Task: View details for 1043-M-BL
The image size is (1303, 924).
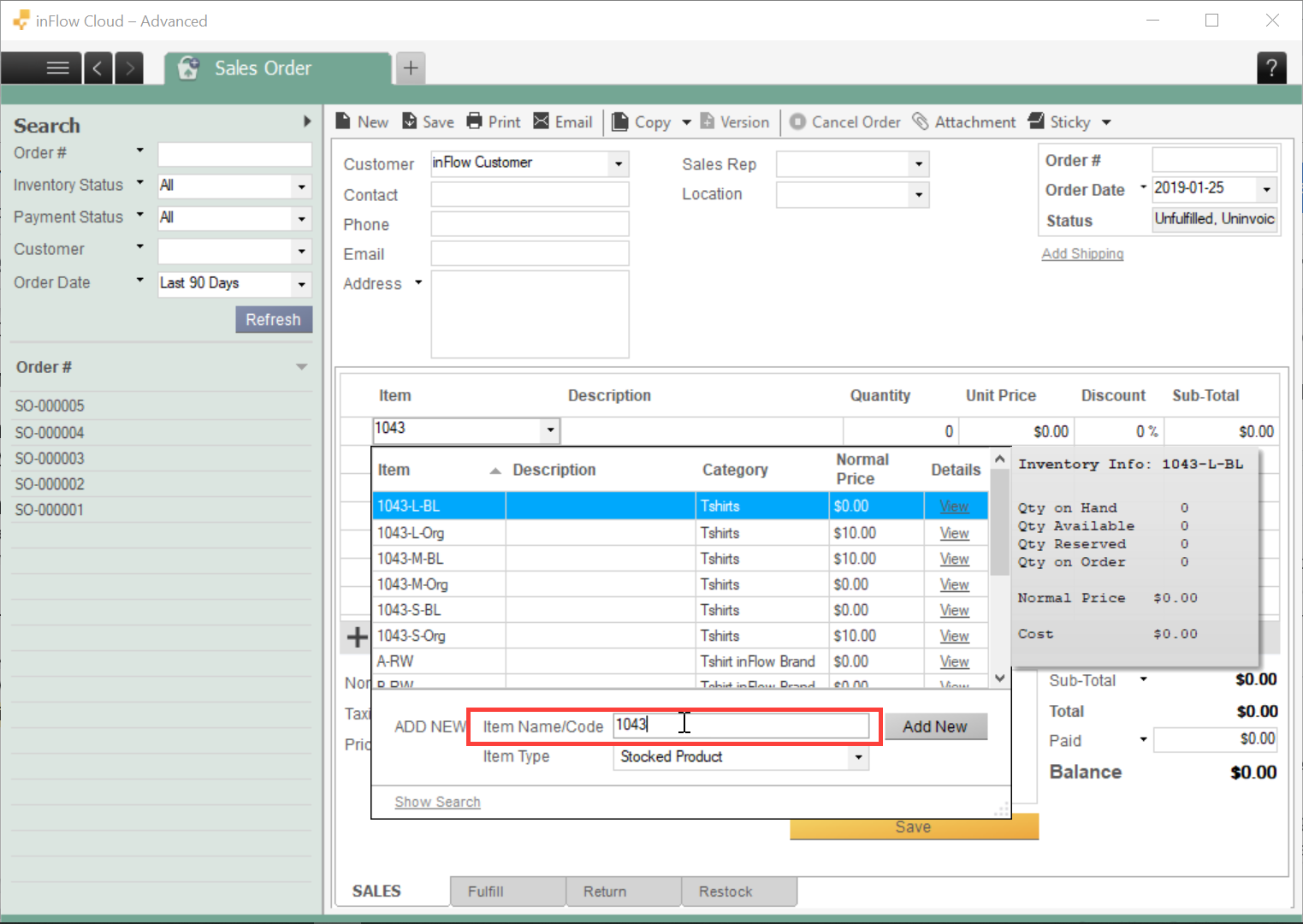Action: tap(954, 559)
